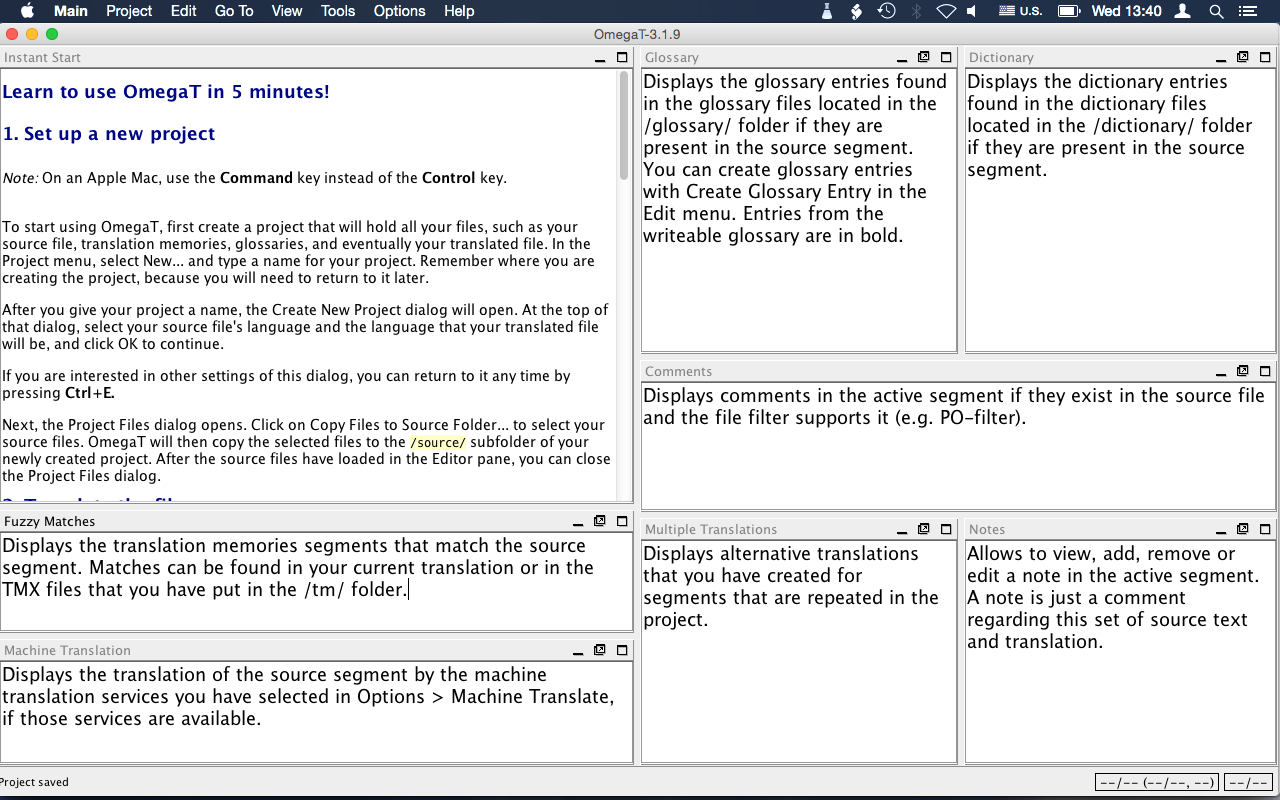Maximize the Multiple Translations pane
The image size is (1280, 800).
click(946, 529)
